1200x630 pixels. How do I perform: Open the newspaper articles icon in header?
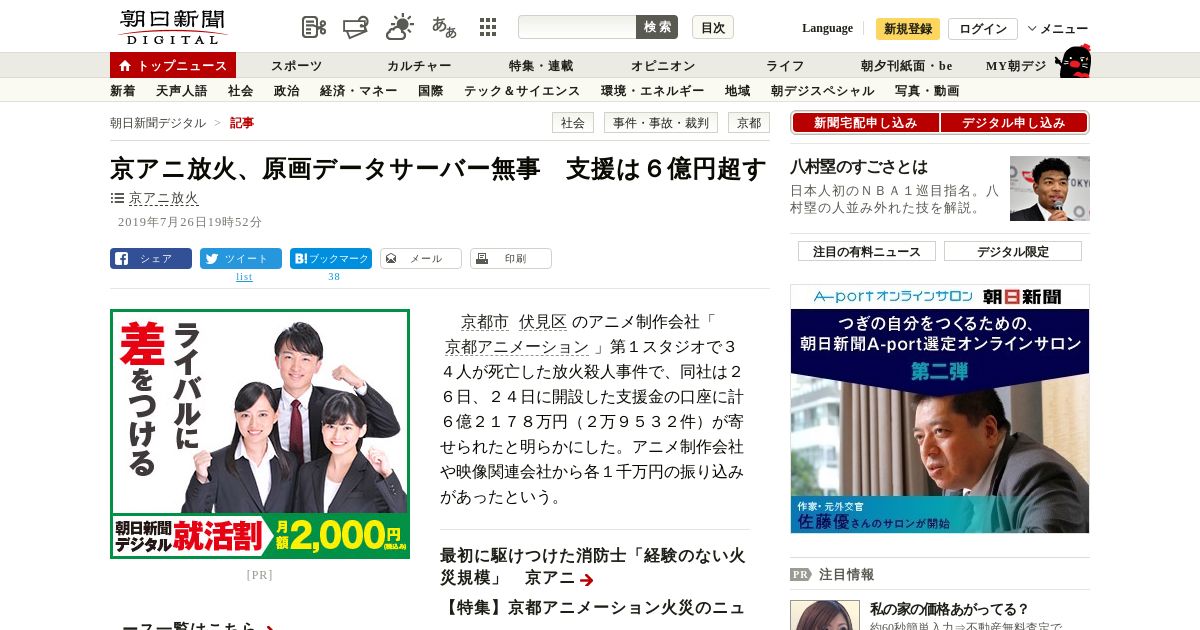pos(314,27)
